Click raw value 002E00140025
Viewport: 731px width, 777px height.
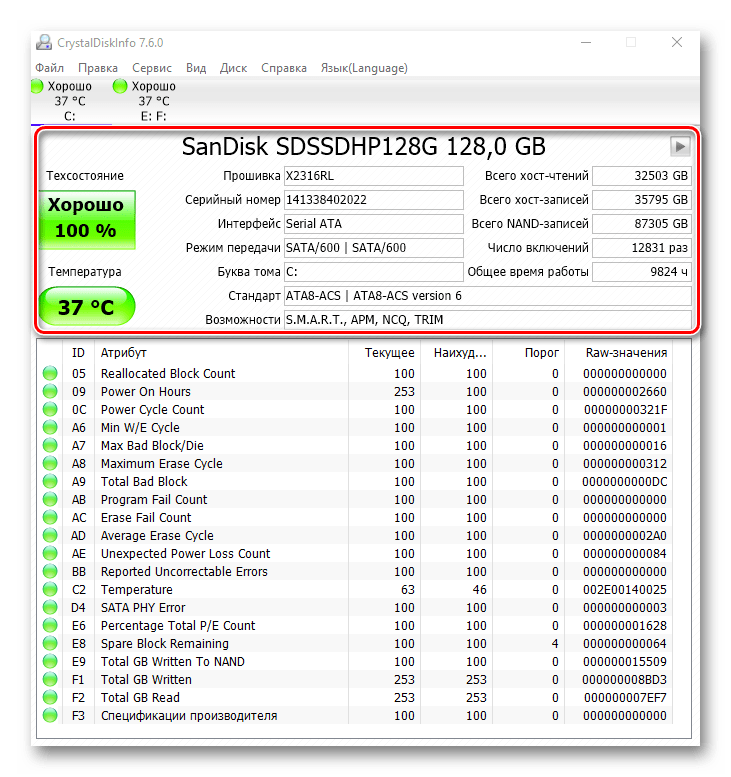[x=624, y=590]
